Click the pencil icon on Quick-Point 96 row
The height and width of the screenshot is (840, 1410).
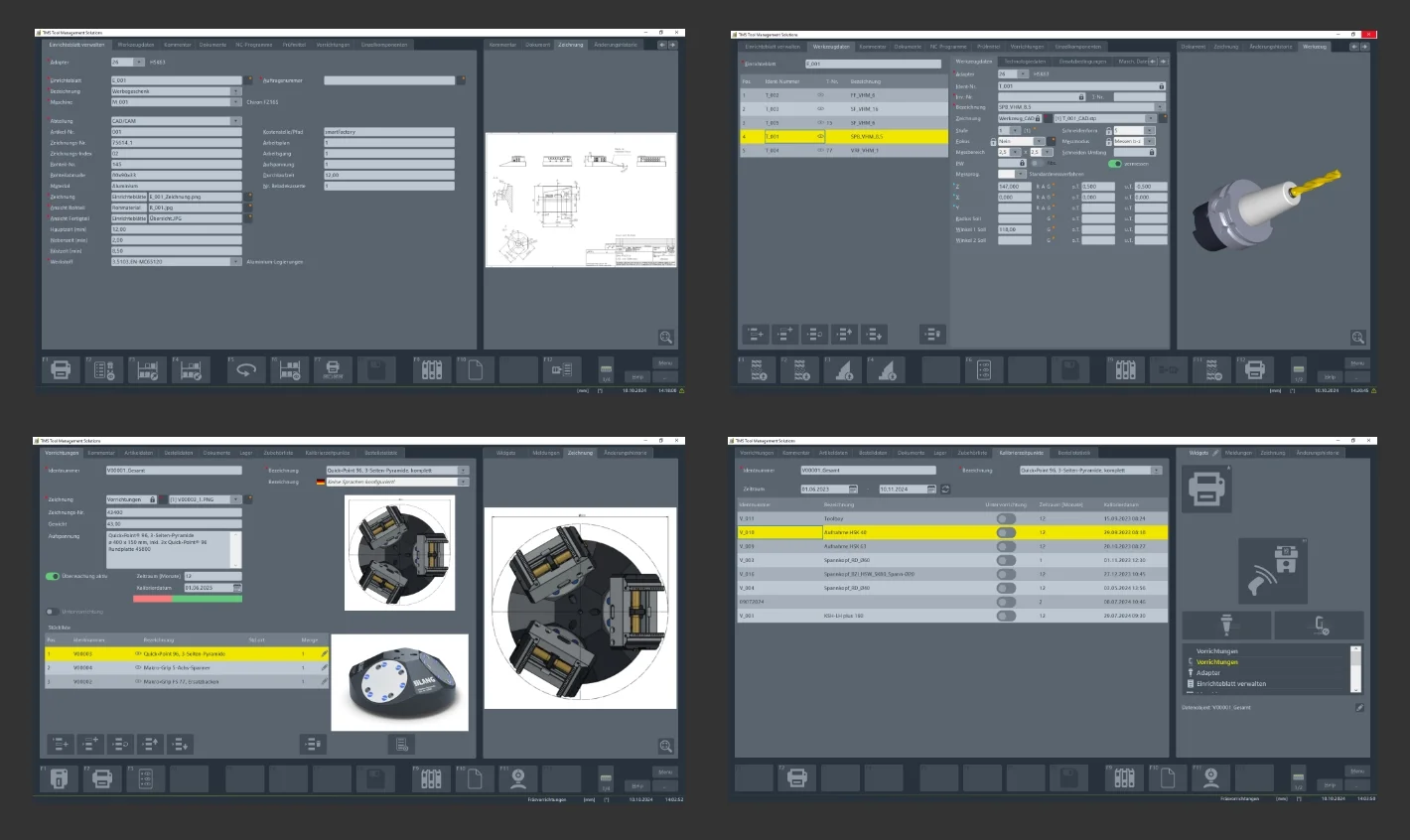click(324, 654)
